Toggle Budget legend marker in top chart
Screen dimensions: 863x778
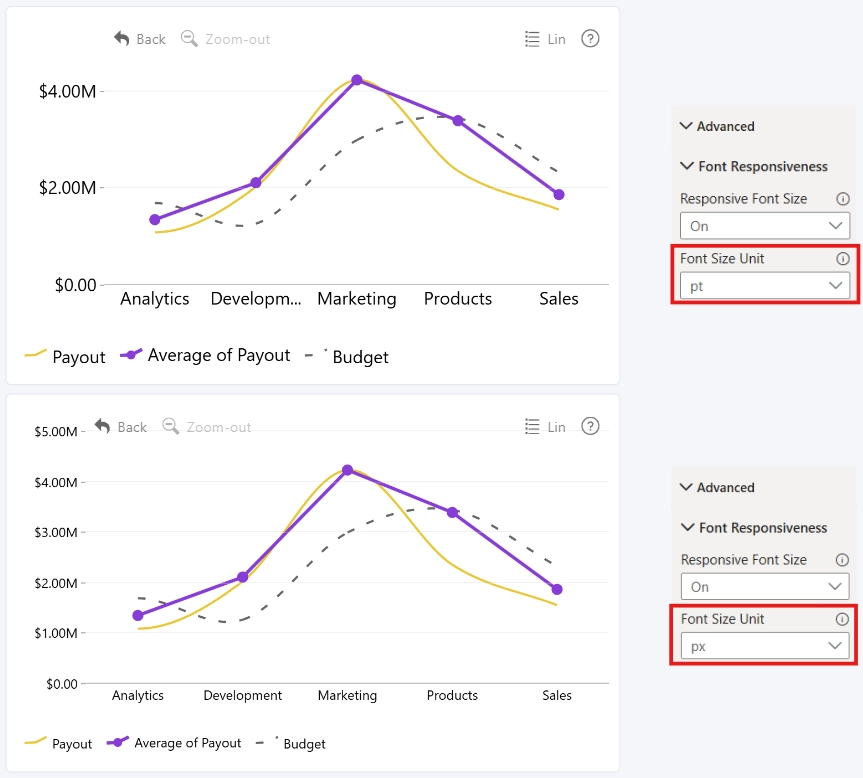tap(316, 354)
